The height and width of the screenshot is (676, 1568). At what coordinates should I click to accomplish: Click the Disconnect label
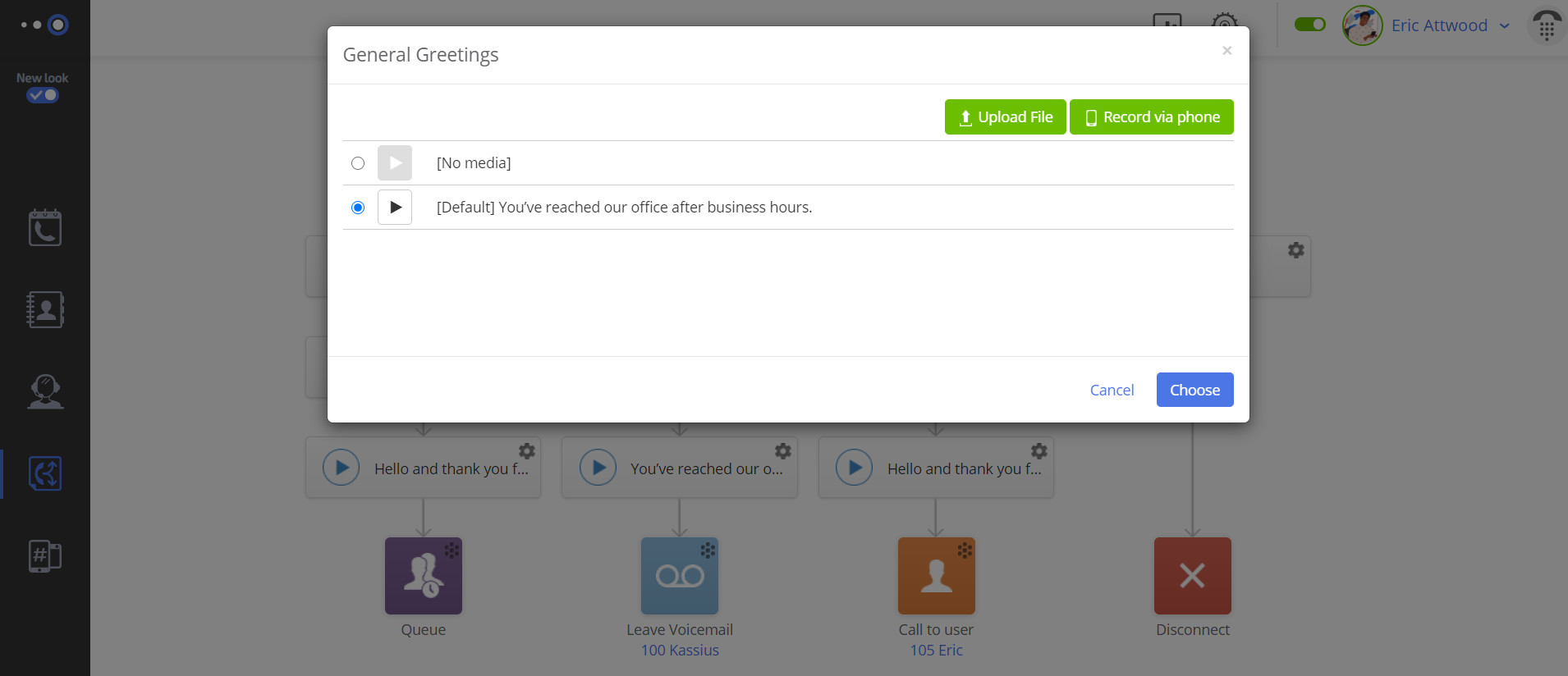point(1192,630)
